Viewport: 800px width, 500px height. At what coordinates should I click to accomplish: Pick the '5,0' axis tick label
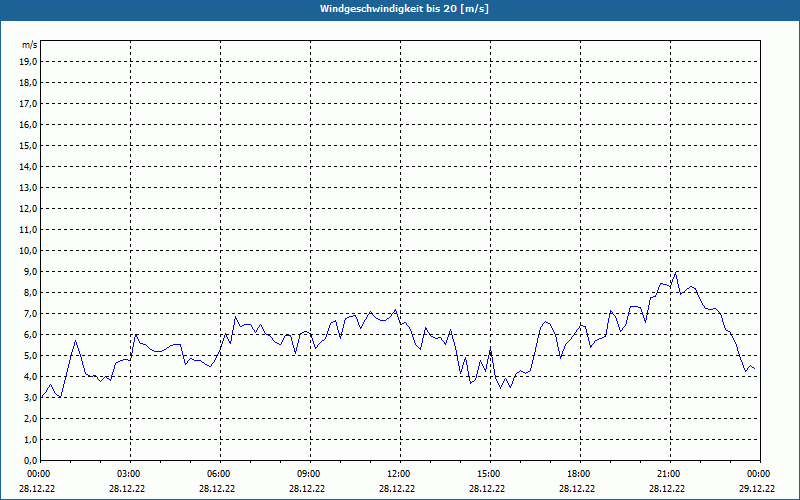[31, 356]
